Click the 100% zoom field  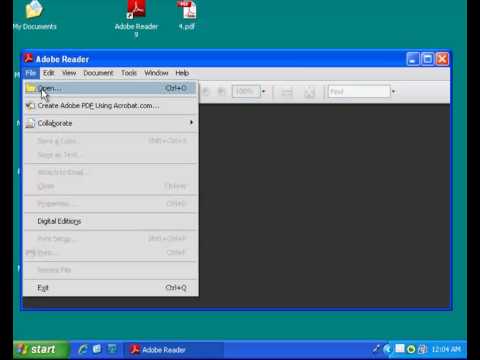click(x=246, y=91)
